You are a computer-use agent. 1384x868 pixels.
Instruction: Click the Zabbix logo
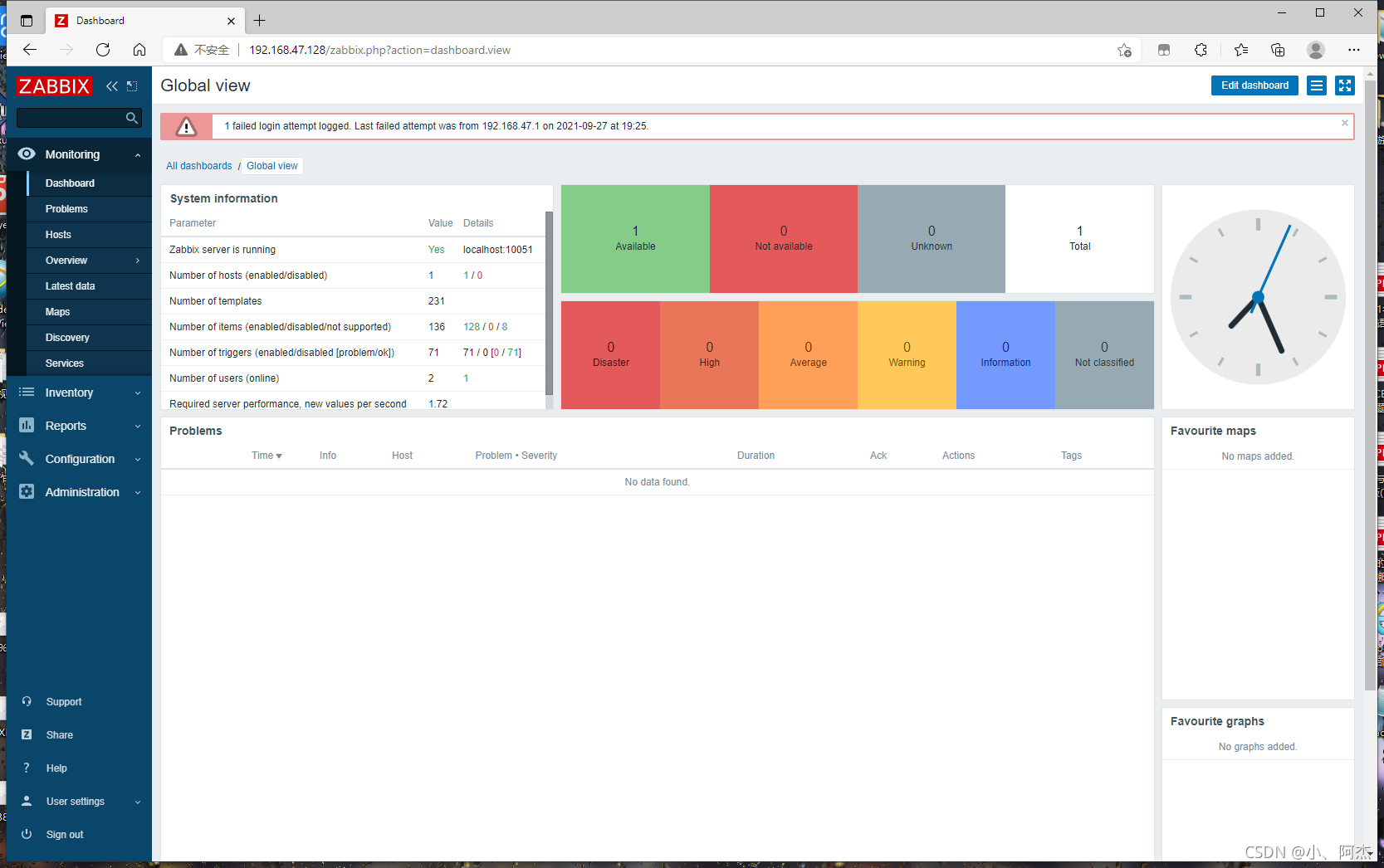54,86
